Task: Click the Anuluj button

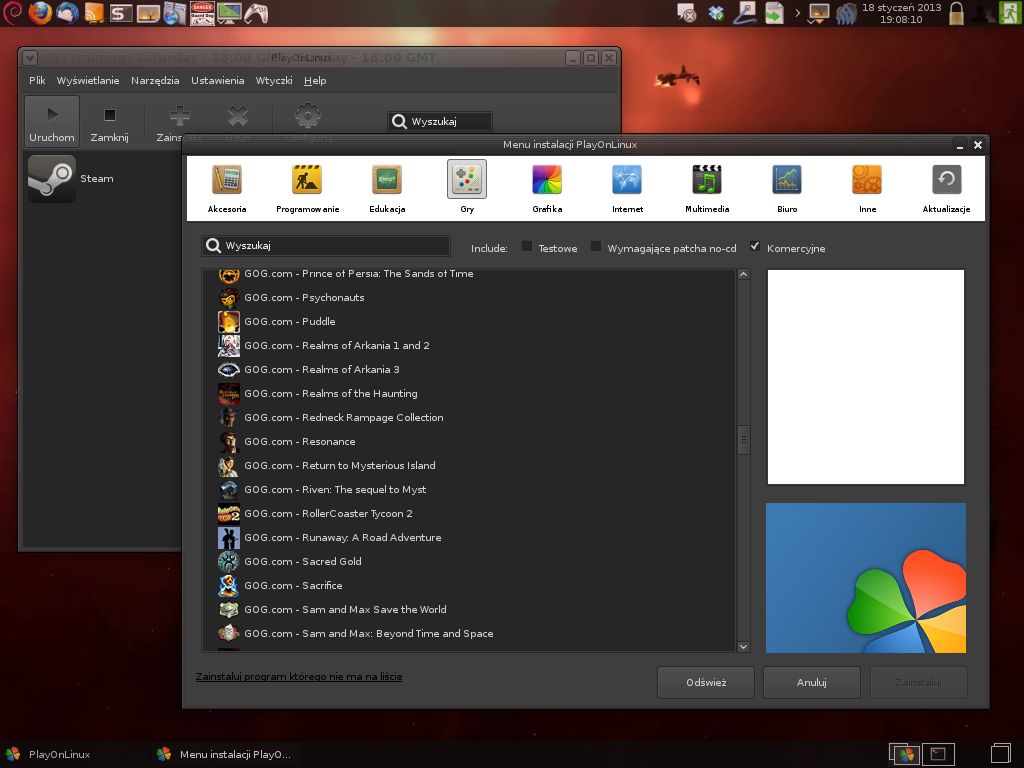Action: point(812,682)
